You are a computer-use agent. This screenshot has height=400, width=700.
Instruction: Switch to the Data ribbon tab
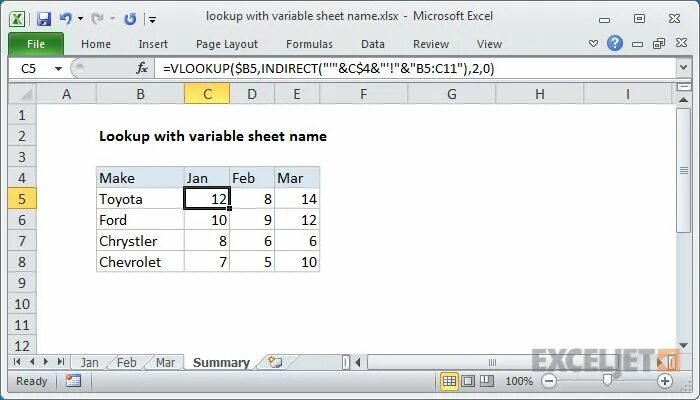373,44
